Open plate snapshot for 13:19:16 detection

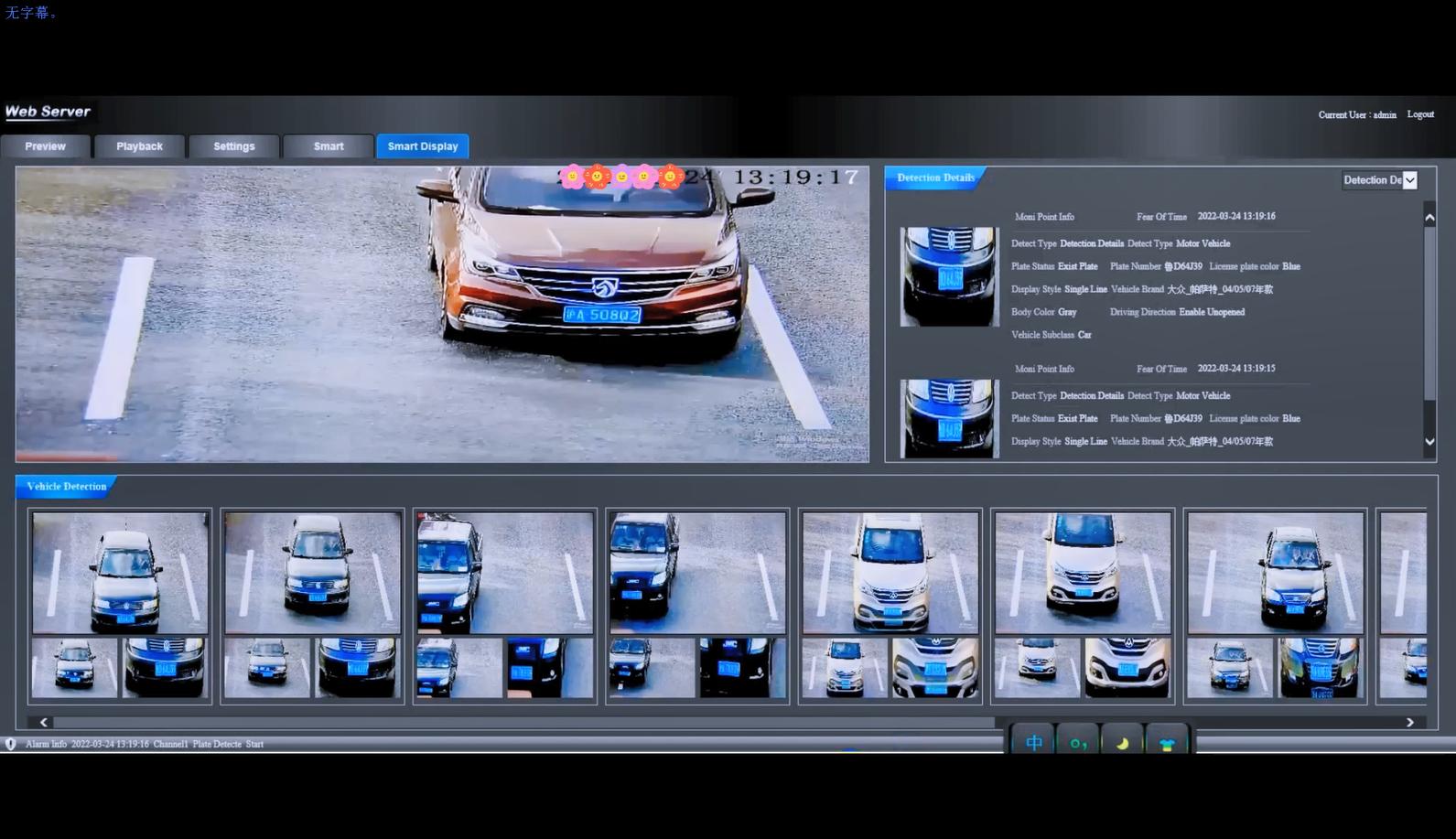coord(949,276)
